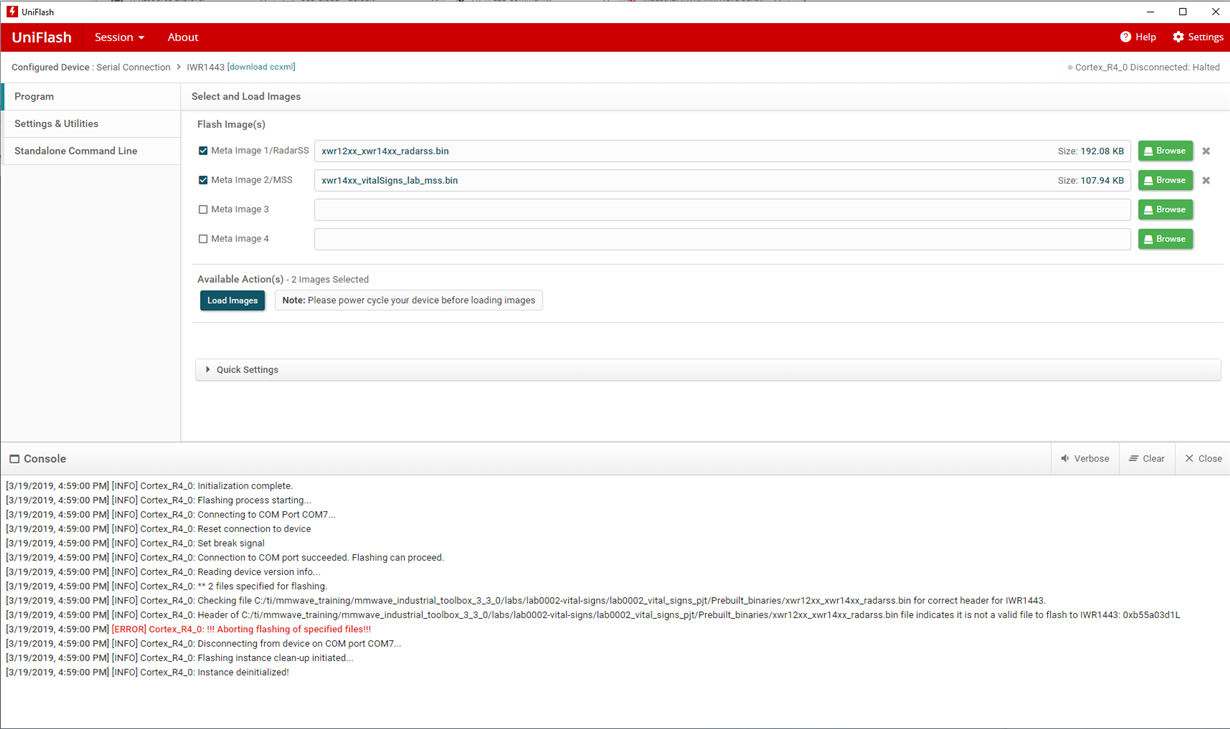Click the download ccxml link
This screenshot has height=729, width=1230.
pos(261,67)
